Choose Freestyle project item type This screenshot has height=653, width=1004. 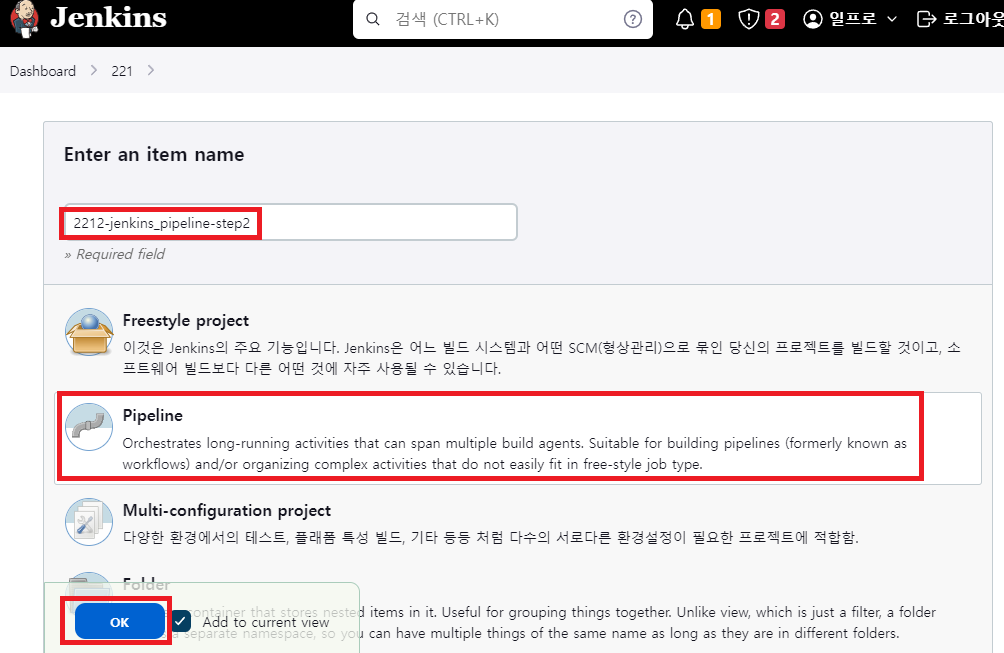pos(186,320)
